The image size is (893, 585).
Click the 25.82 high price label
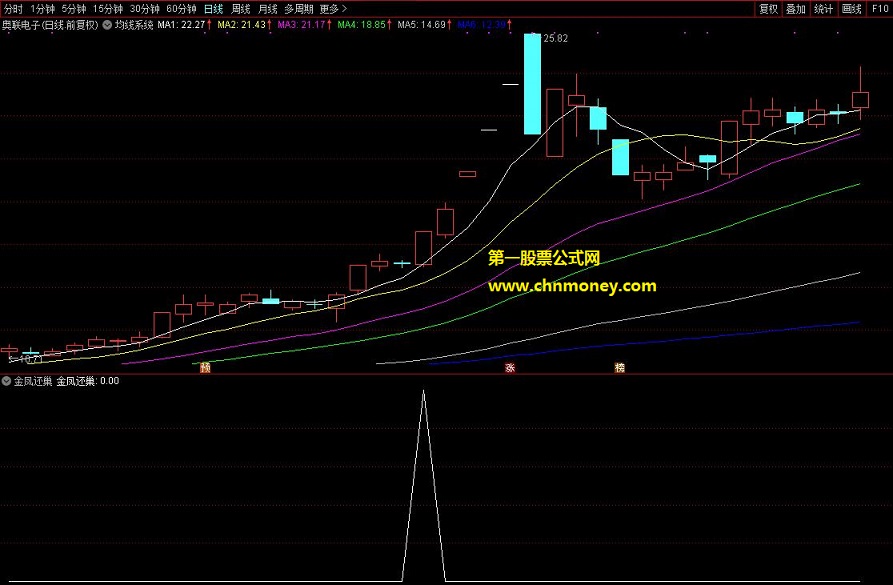pyautogui.click(x=555, y=38)
